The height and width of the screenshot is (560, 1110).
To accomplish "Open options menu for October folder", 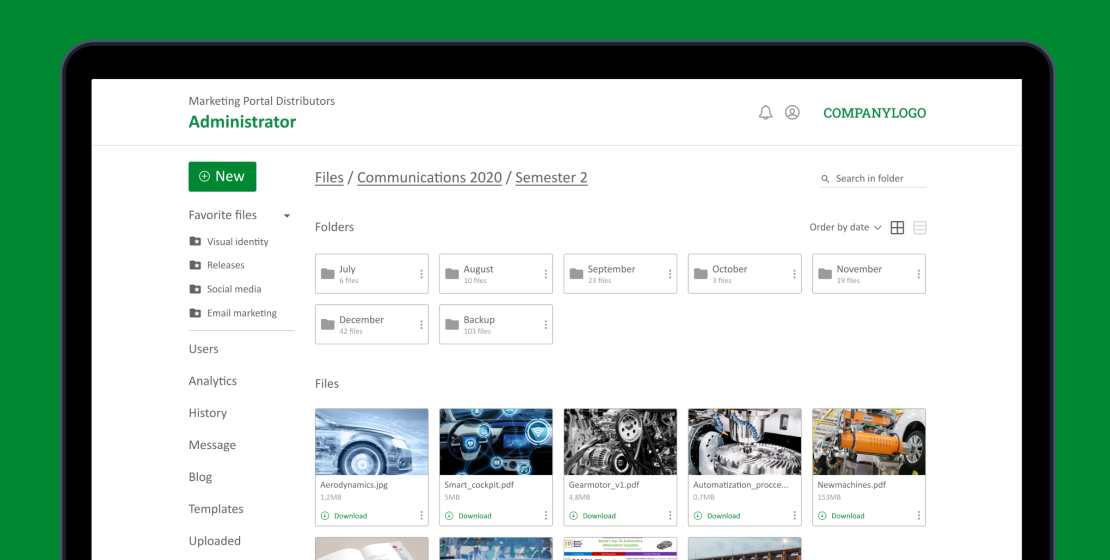I will [794, 274].
